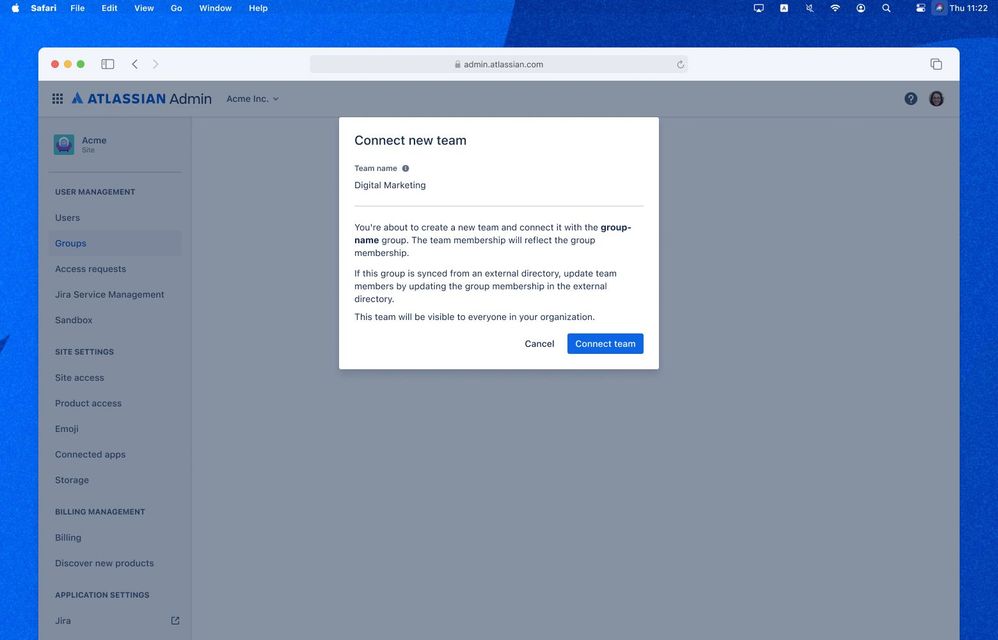Click the Connect new team heading
Viewport: 998px width, 640px height.
click(x=411, y=141)
